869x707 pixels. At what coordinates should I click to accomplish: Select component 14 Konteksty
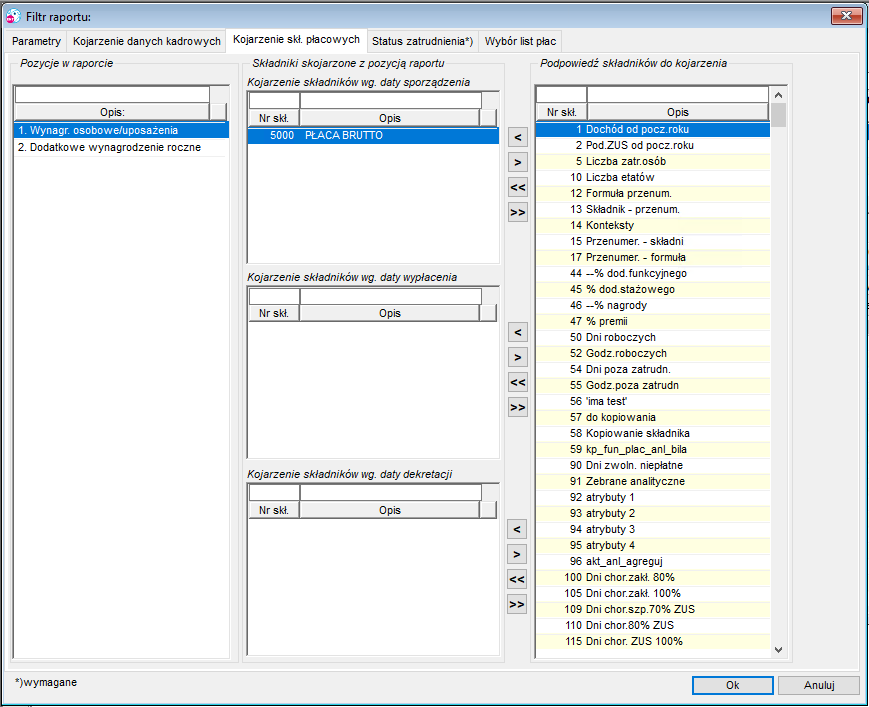click(653, 225)
